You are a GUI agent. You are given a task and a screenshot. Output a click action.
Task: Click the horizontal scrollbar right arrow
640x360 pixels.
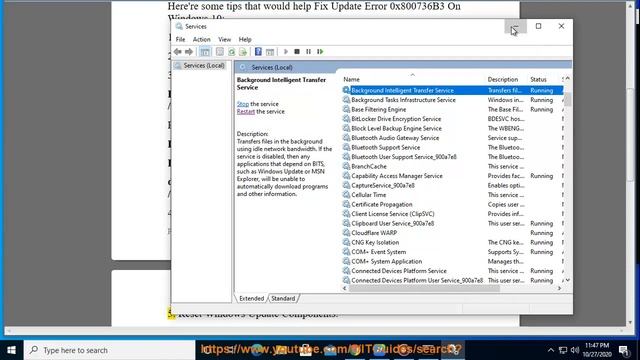tap(559, 288)
